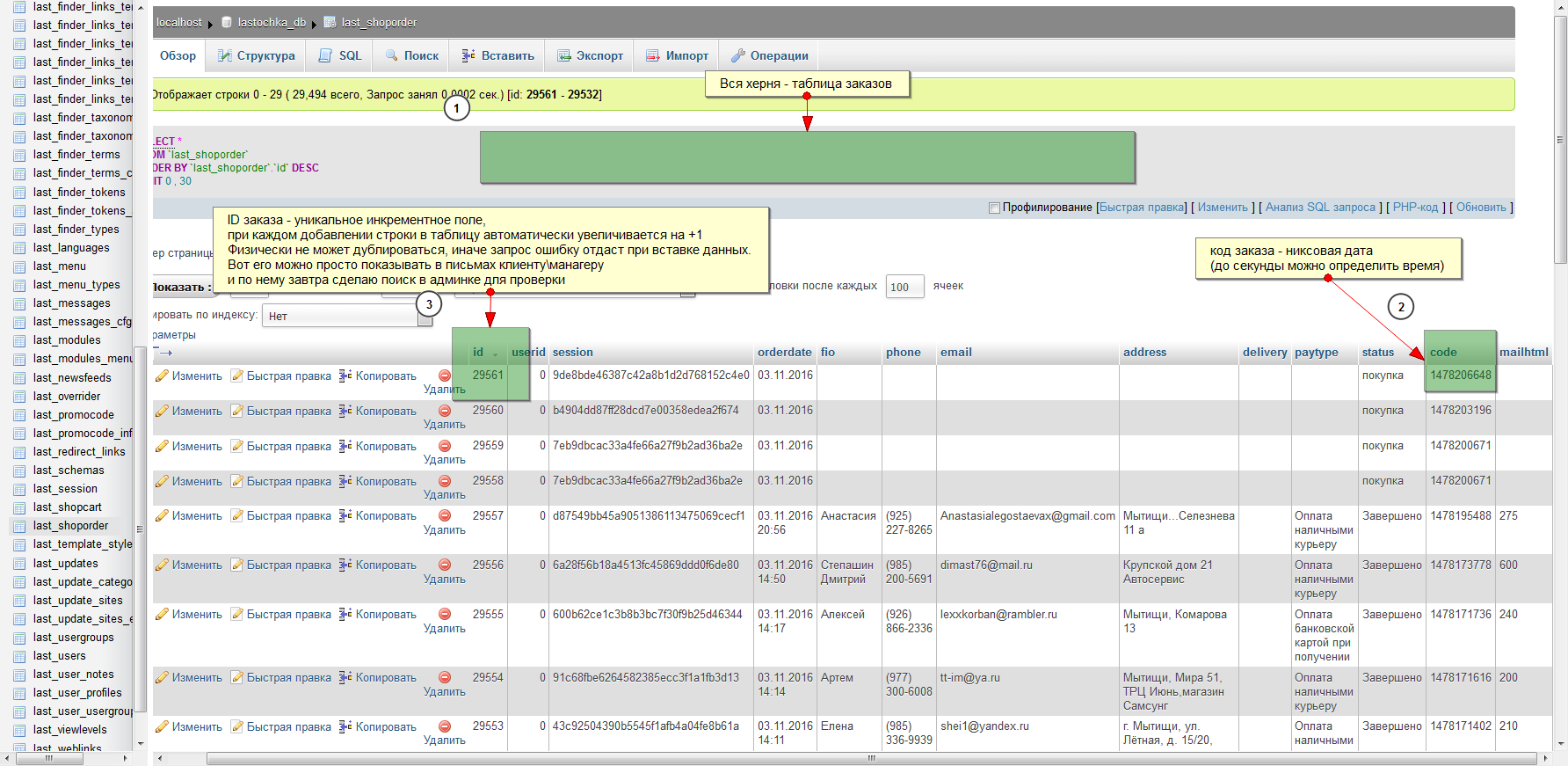Click the table icon beside last_languages
This screenshot has width=1568, height=766.
[x=19, y=248]
